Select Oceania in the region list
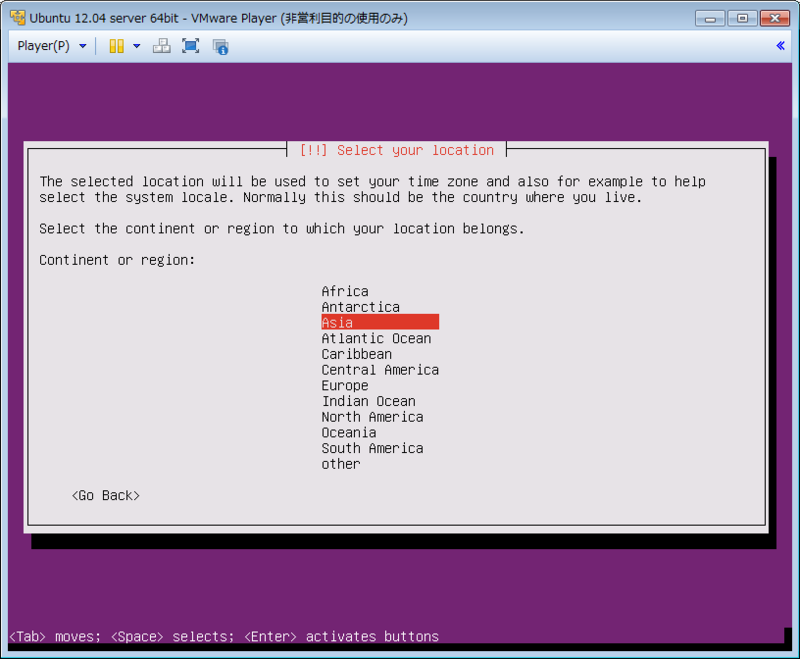 click(x=349, y=433)
